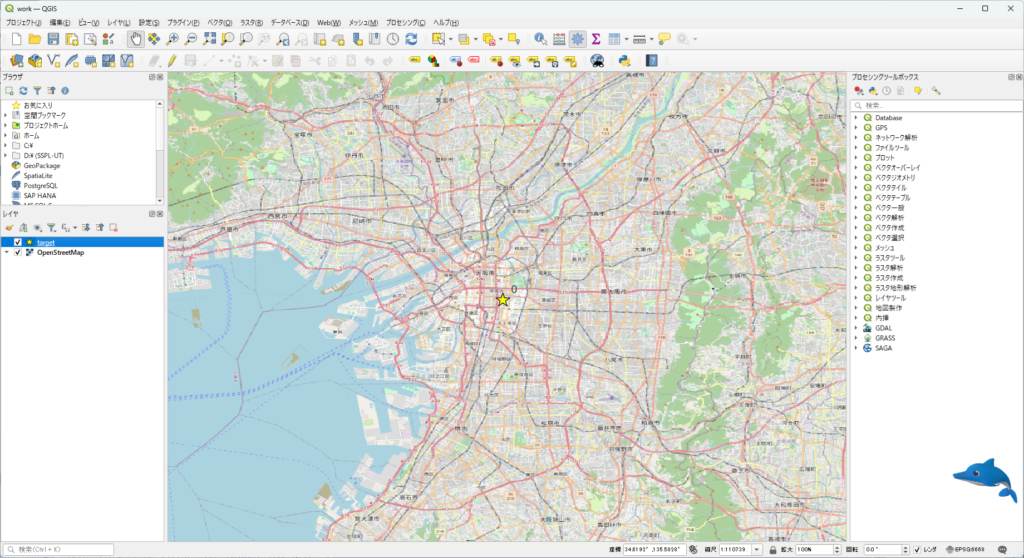This screenshot has width=1024, height=558.
Task: Open a project with the folder icon
Action: pos(35,40)
